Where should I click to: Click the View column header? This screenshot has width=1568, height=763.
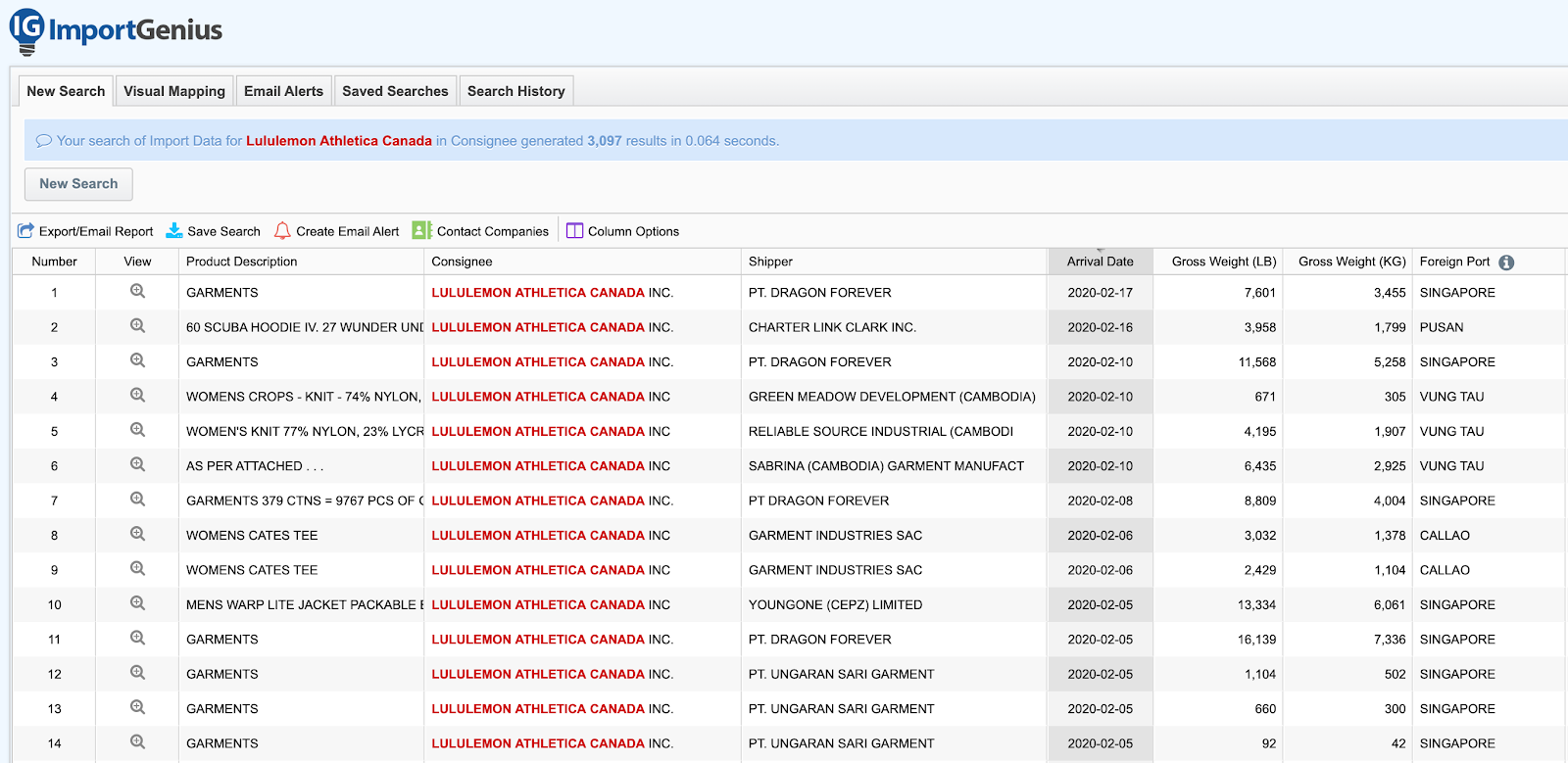tap(137, 262)
